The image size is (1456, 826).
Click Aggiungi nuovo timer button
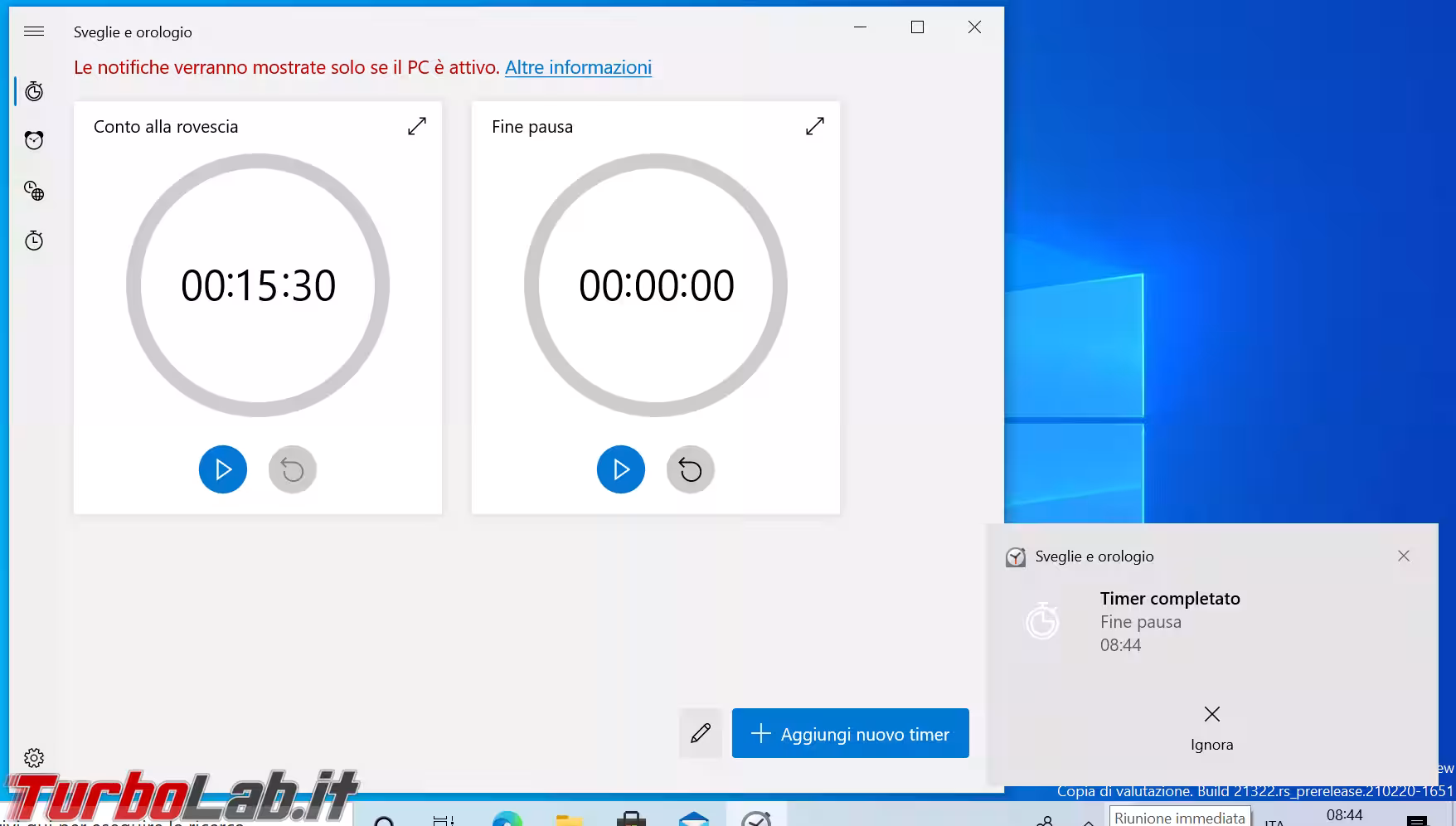click(x=850, y=733)
